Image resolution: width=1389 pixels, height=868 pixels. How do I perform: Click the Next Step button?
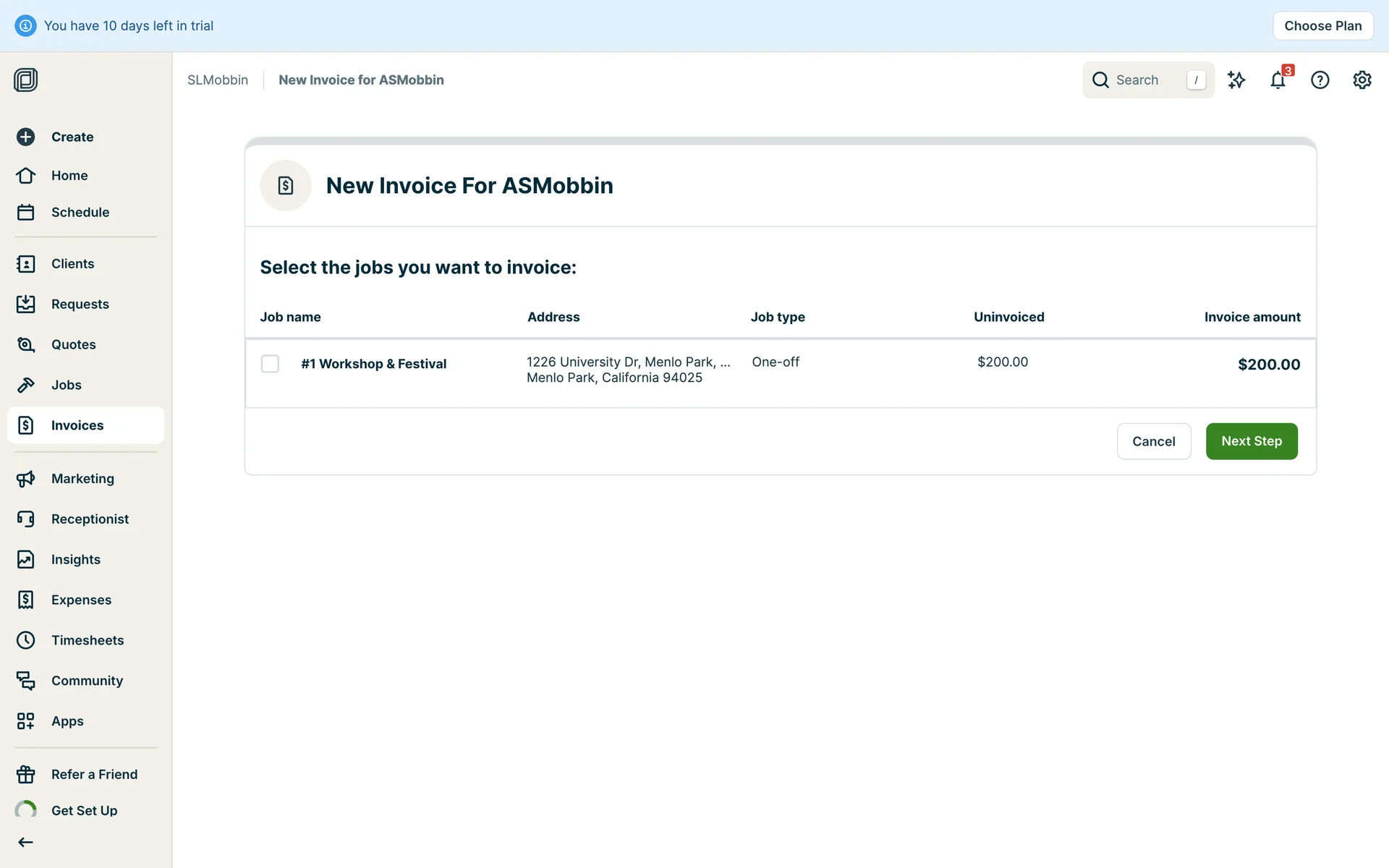pyautogui.click(x=1251, y=441)
